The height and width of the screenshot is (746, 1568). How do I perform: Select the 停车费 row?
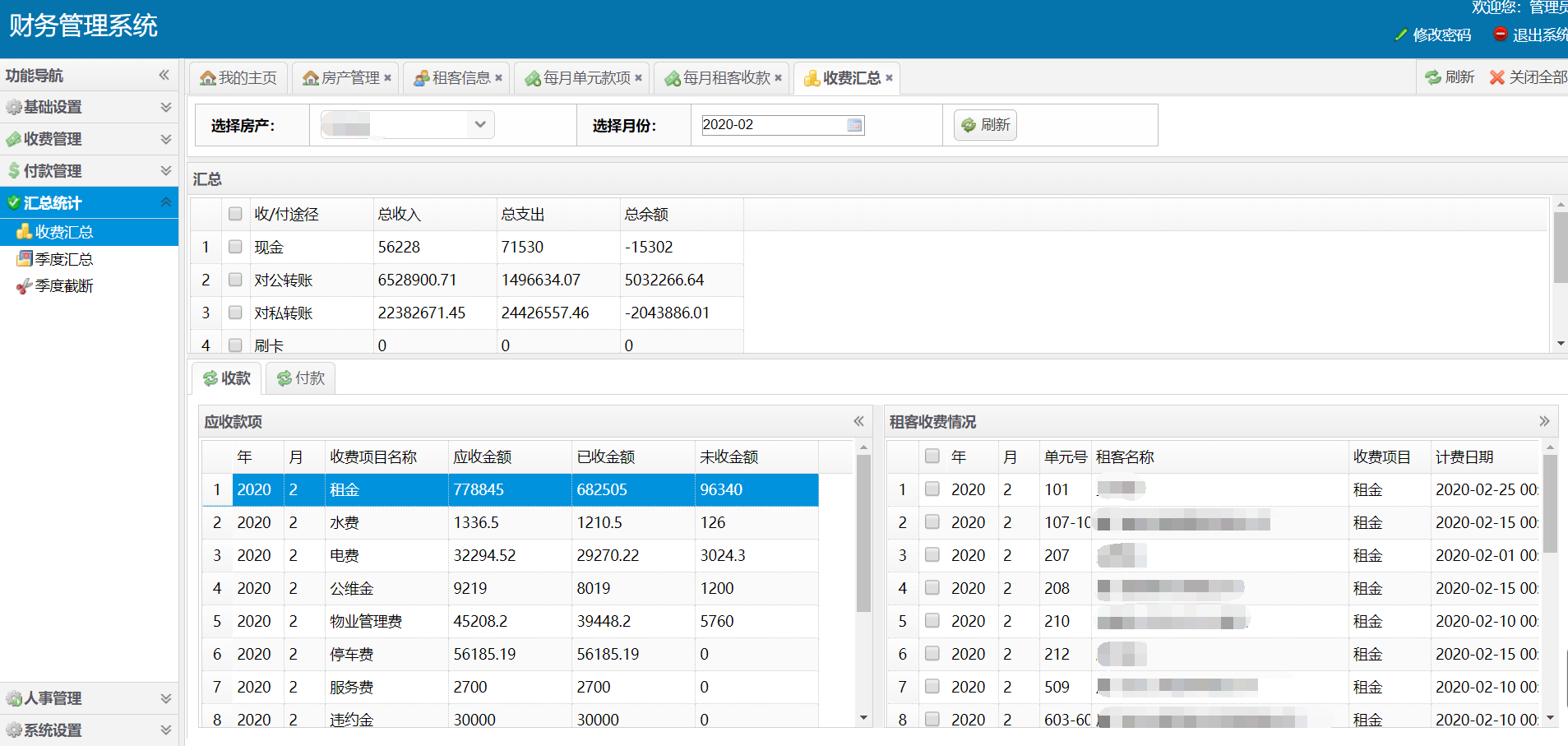pos(510,654)
